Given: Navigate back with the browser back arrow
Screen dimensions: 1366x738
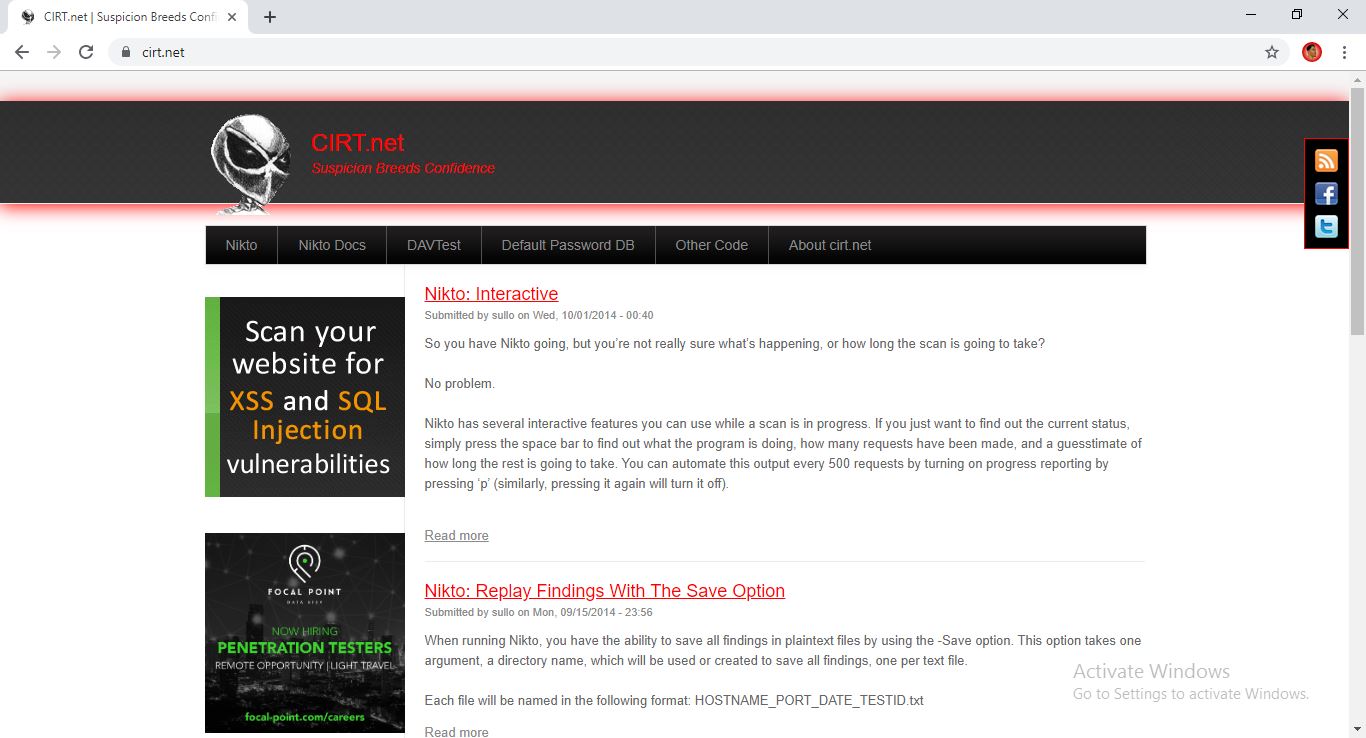Looking at the screenshot, I should [21, 51].
